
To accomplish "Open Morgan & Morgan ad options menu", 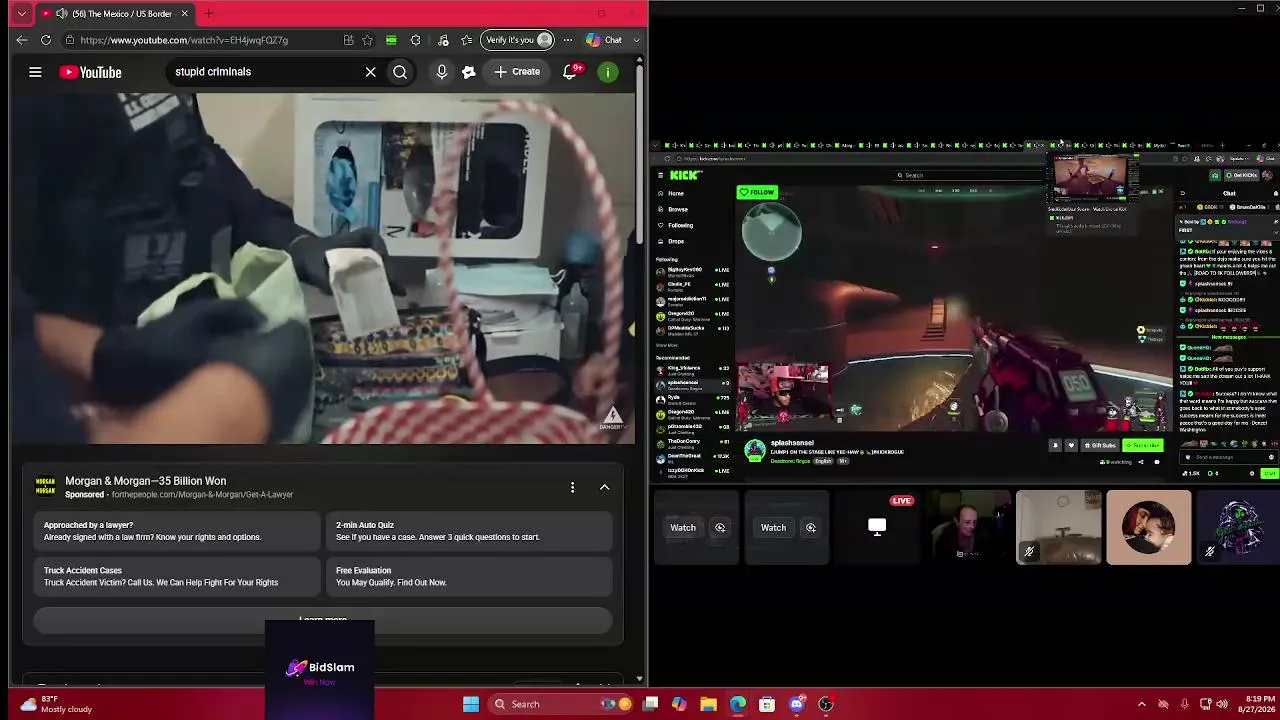I will point(572,487).
